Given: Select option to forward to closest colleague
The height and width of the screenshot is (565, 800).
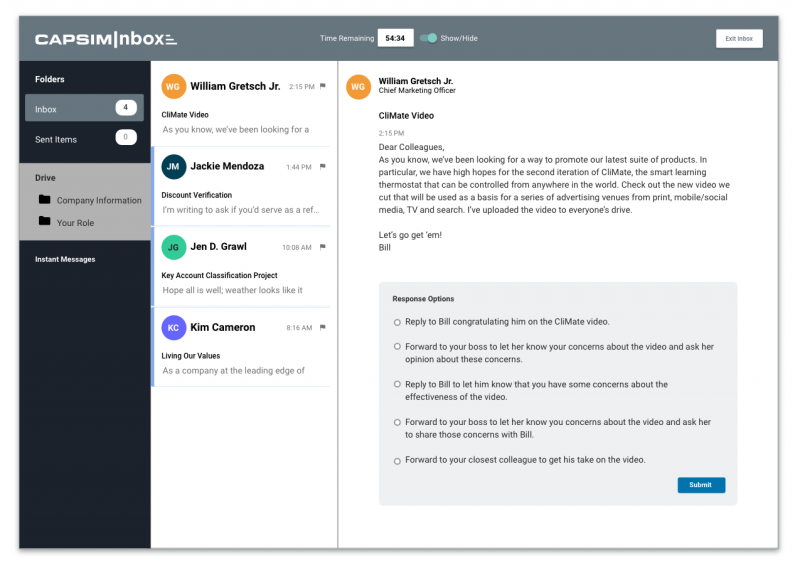Looking at the screenshot, I should pyautogui.click(x=397, y=461).
